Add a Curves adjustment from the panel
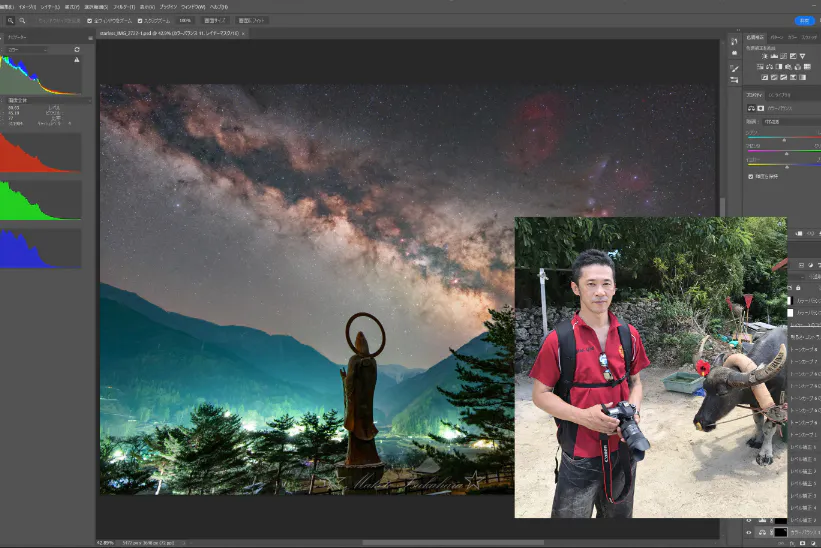The width and height of the screenshot is (821, 548). coord(782,56)
